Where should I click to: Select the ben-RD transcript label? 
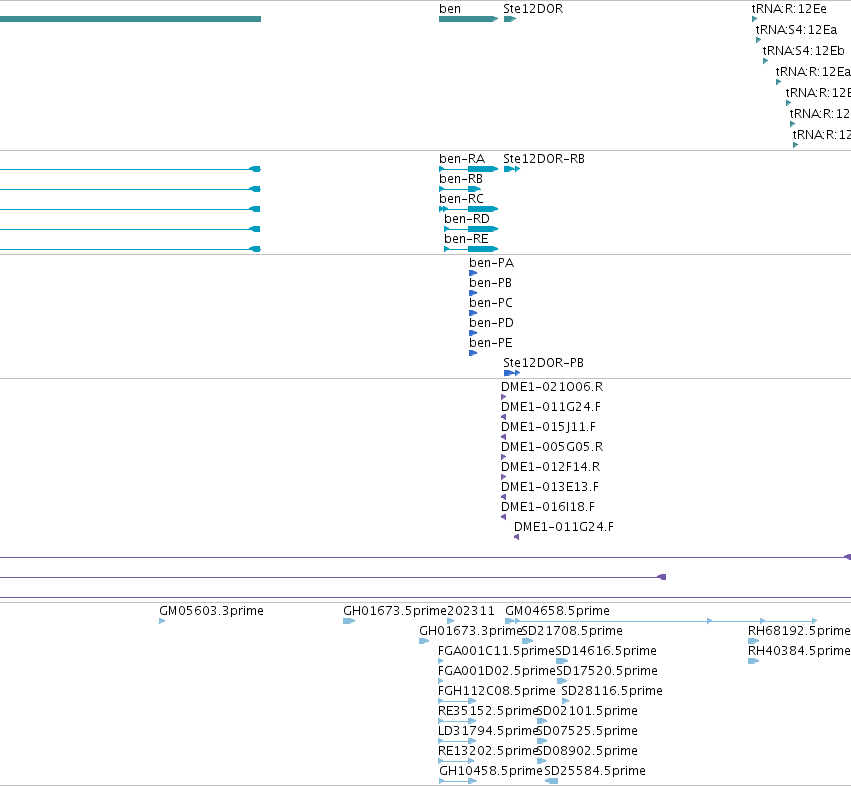point(467,219)
